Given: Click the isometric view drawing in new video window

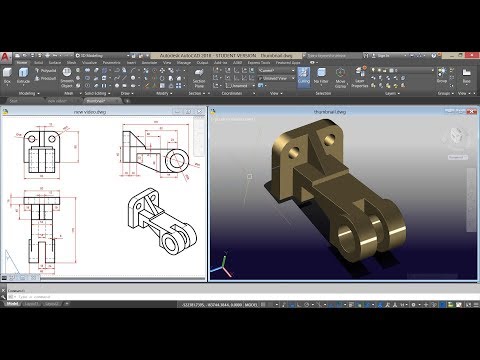Looking at the screenshot, I should (162, 221).
